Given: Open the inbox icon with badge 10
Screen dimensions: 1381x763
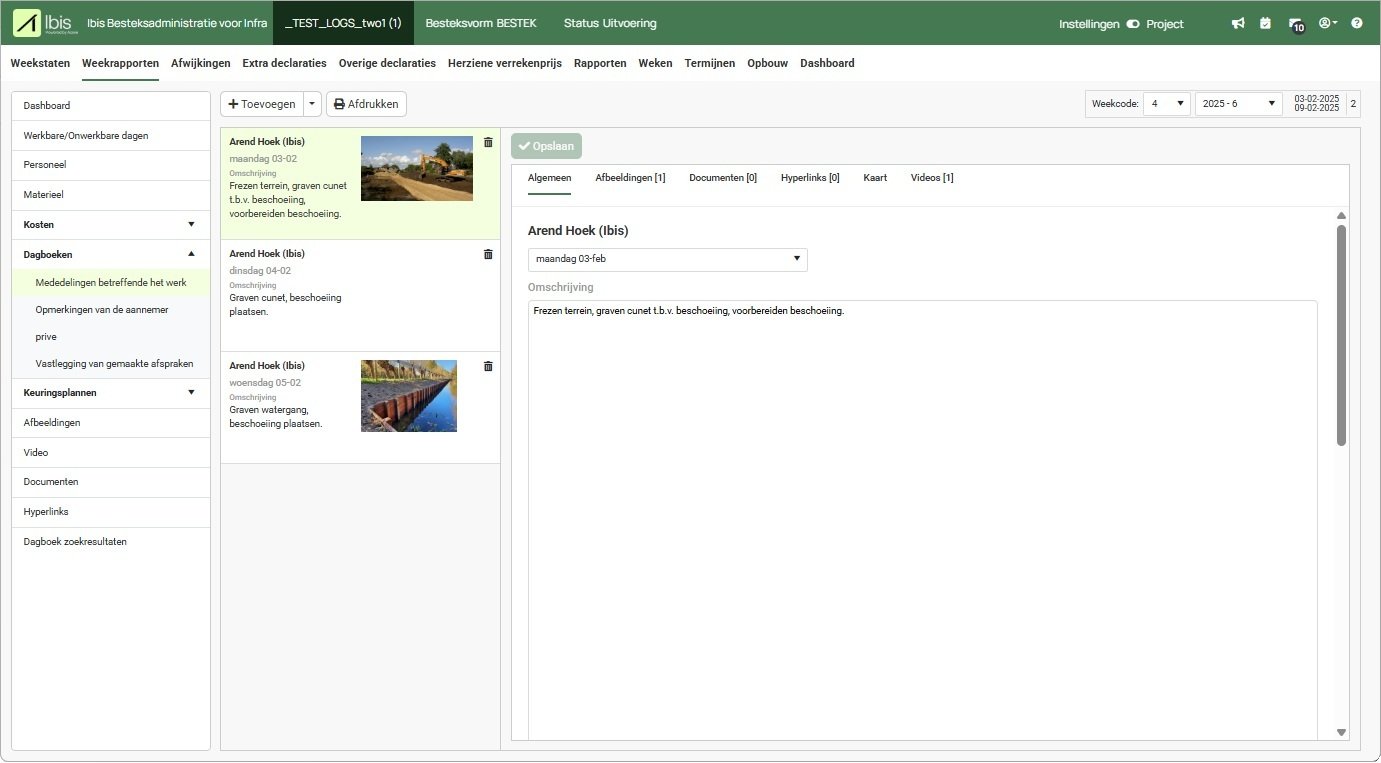Looking at the screenshot, I should coord(1296,24).
